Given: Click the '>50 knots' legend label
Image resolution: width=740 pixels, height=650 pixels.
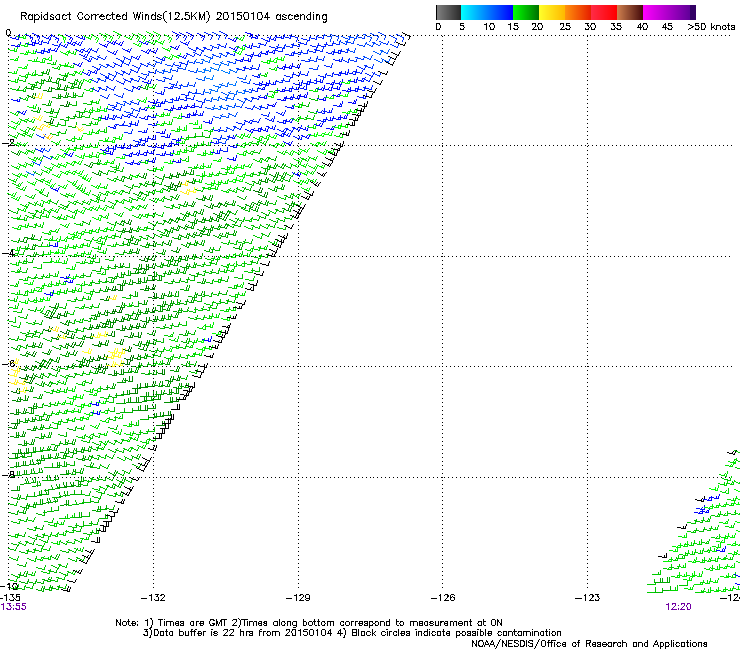Looking at the screenshot, I should click(711, 27).
